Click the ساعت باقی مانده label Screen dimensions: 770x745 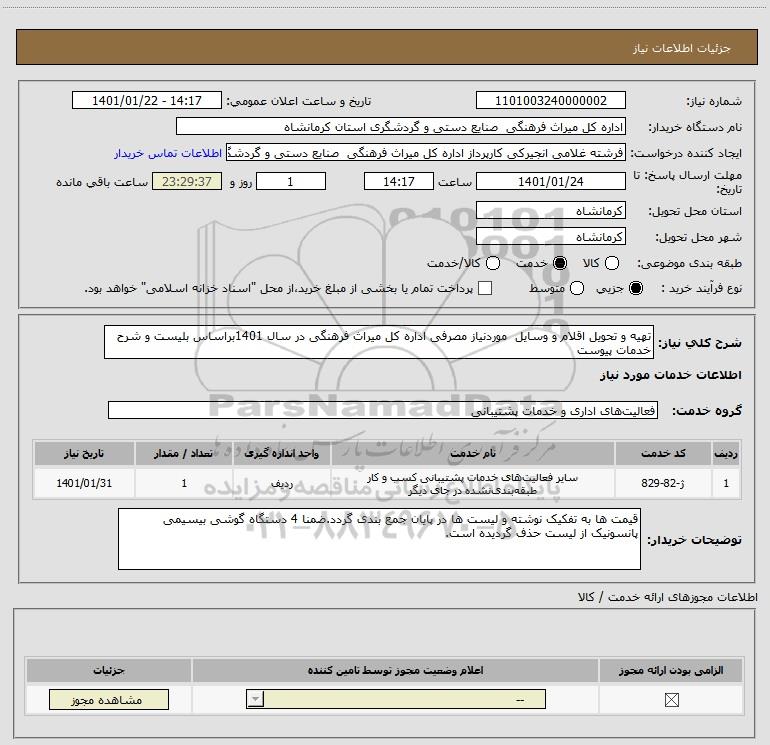[x=102, y=182]
